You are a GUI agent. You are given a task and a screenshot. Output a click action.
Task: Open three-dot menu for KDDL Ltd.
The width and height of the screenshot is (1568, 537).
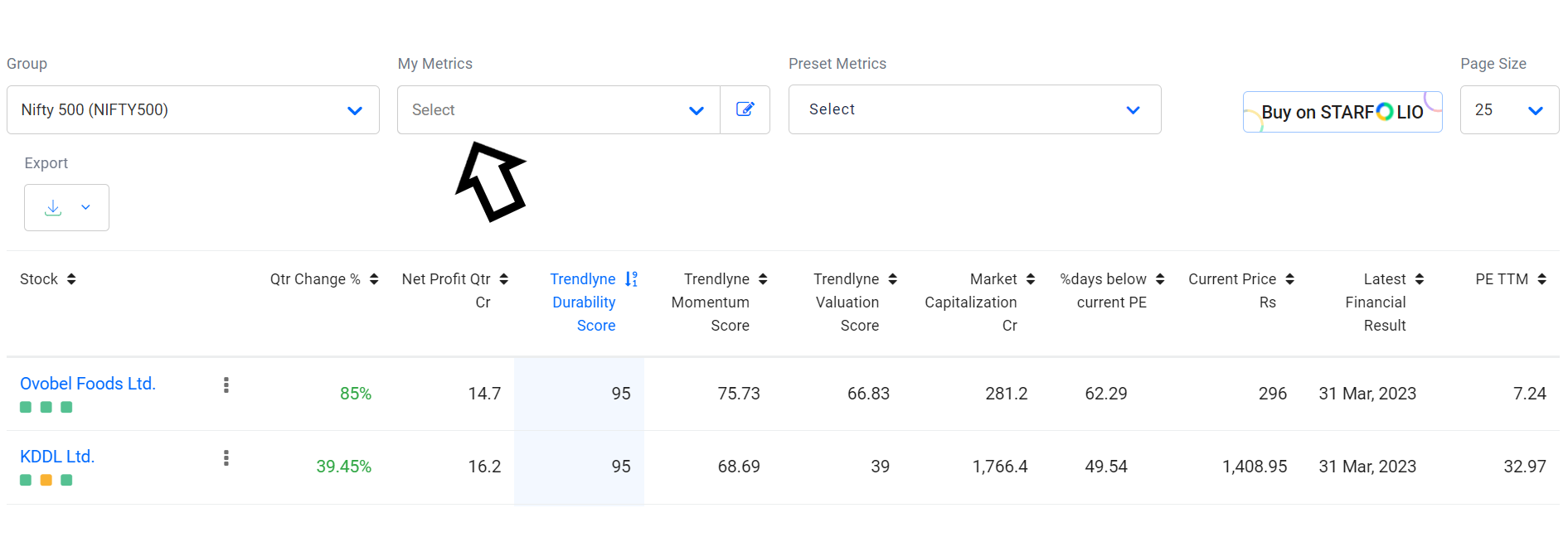(226, 457)
